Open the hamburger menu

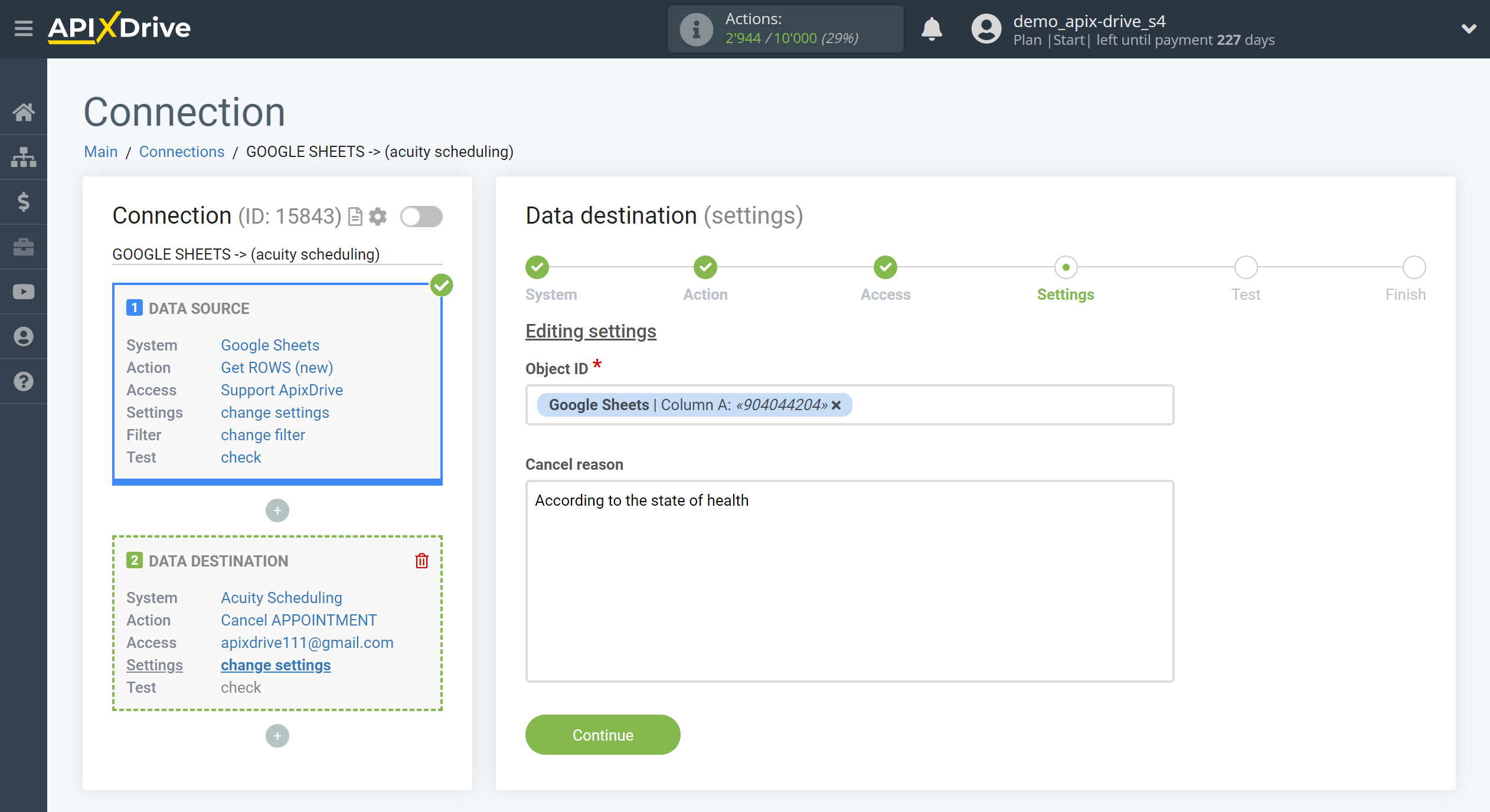tap(24, 28)
